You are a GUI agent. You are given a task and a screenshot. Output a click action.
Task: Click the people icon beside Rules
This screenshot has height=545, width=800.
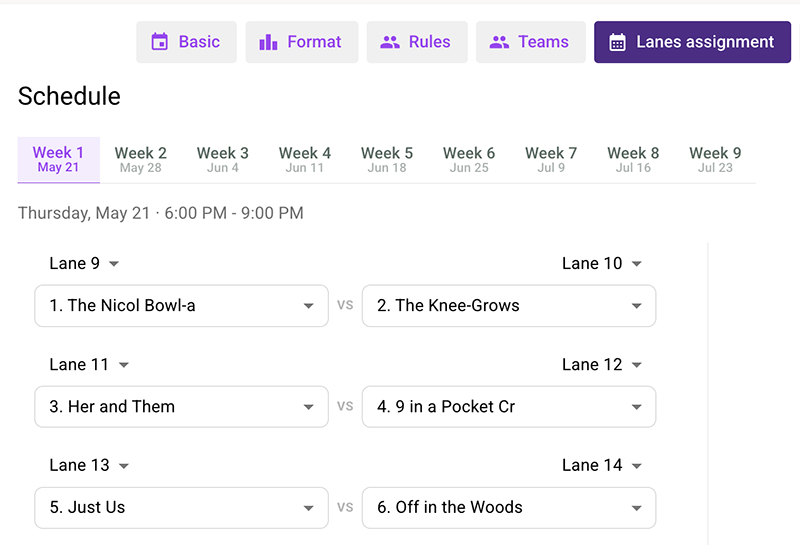pyautogui.click(x=390, y=42)
